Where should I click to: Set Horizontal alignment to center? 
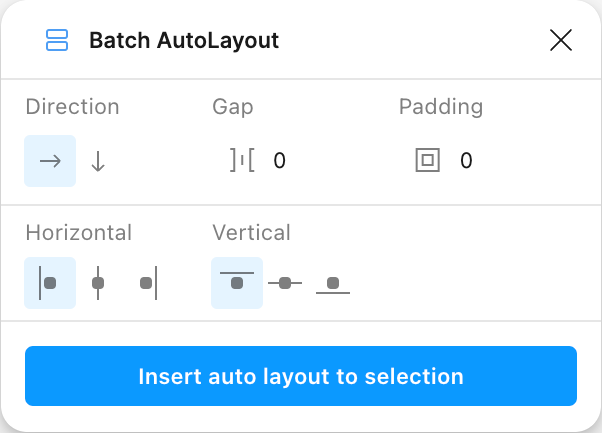(x=98, y=283)
